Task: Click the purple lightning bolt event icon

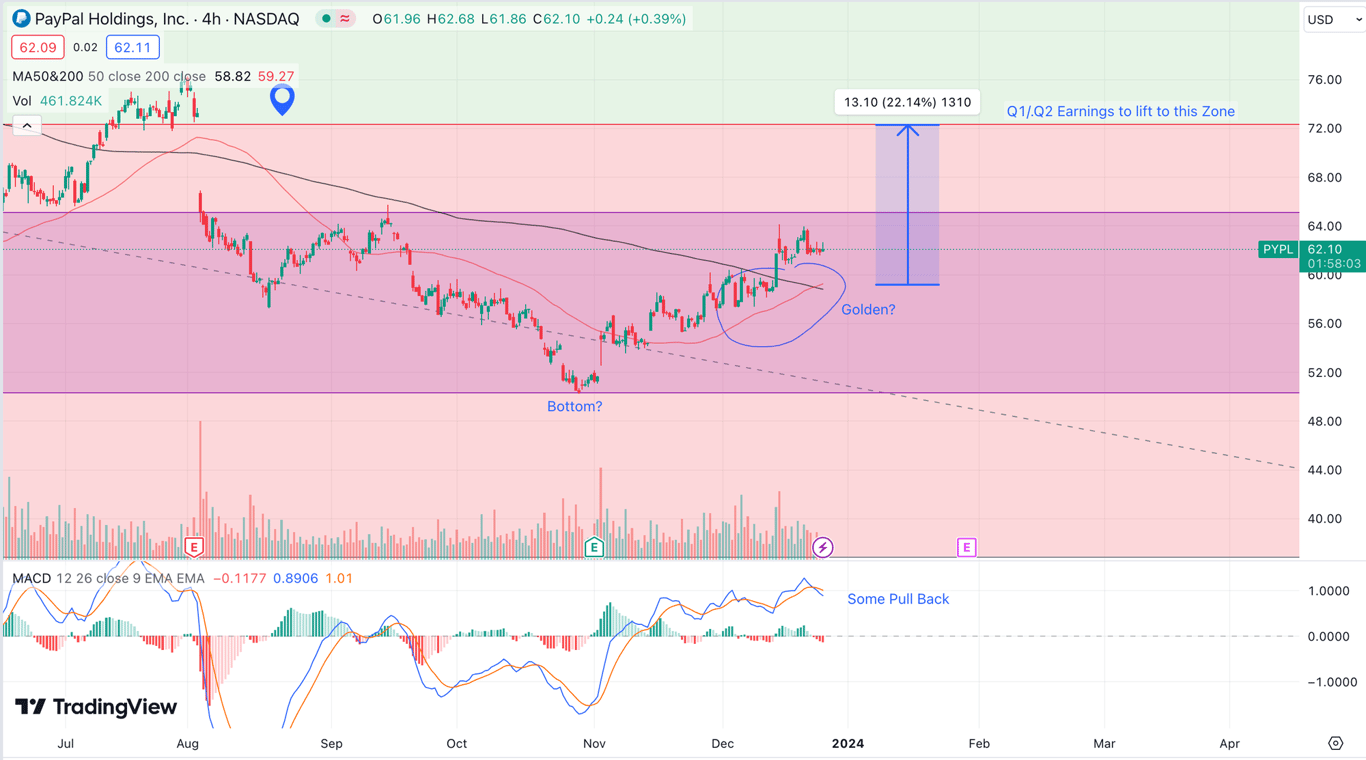Action: click(822, 547)
